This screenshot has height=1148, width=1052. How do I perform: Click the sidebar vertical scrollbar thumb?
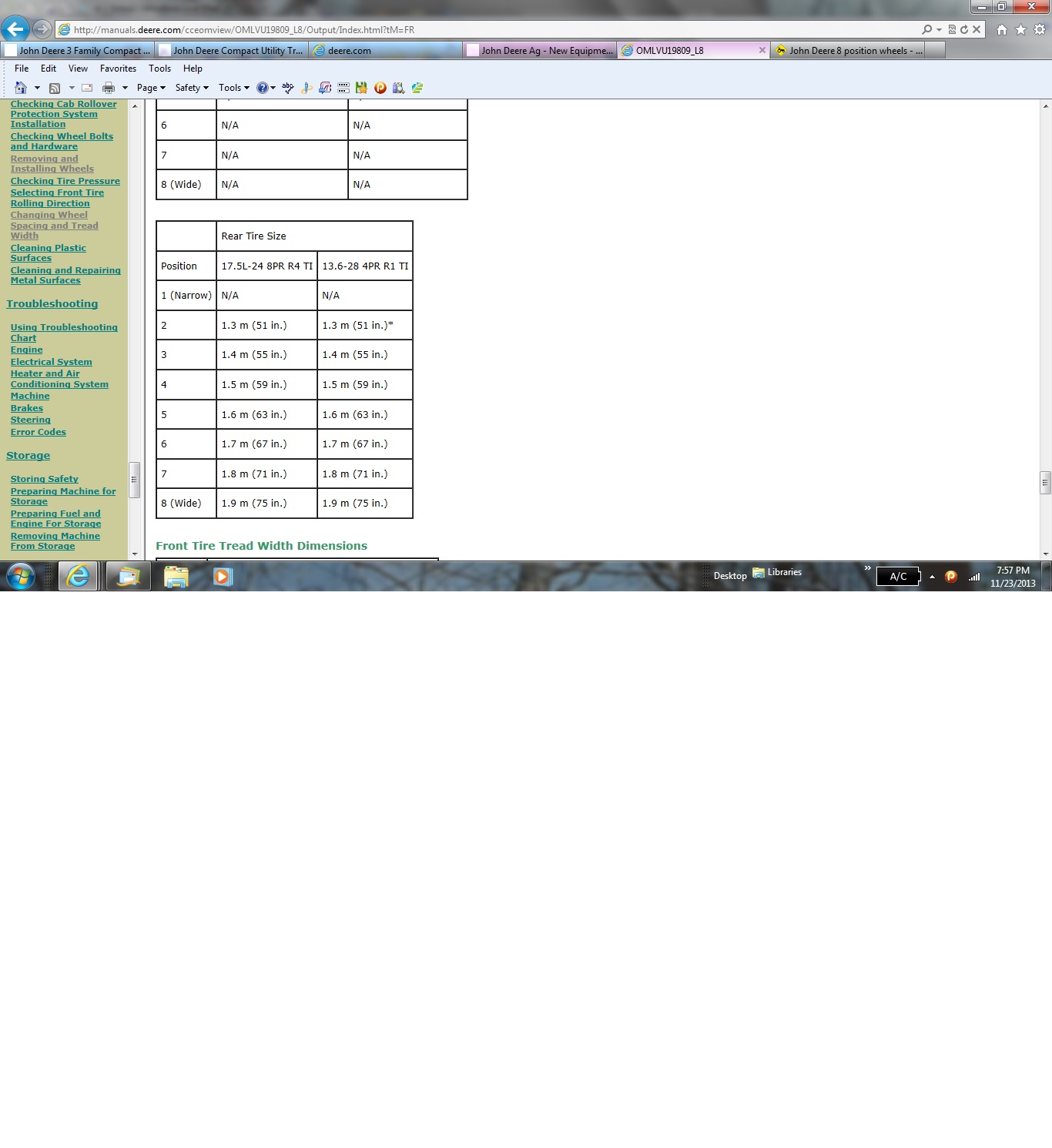[x=134, y=480]
